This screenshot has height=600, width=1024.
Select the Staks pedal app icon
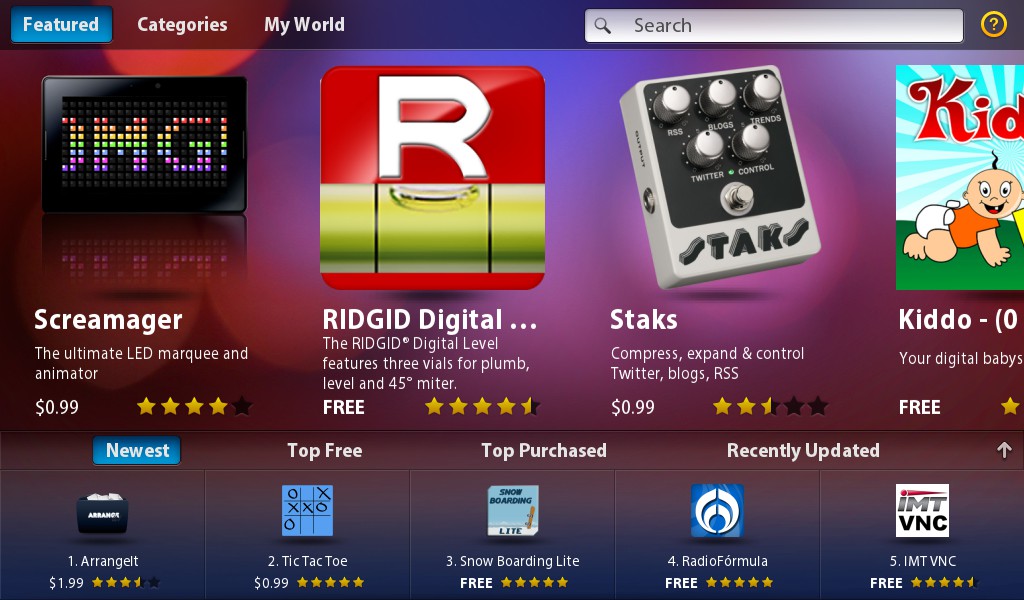click(720, 176)
